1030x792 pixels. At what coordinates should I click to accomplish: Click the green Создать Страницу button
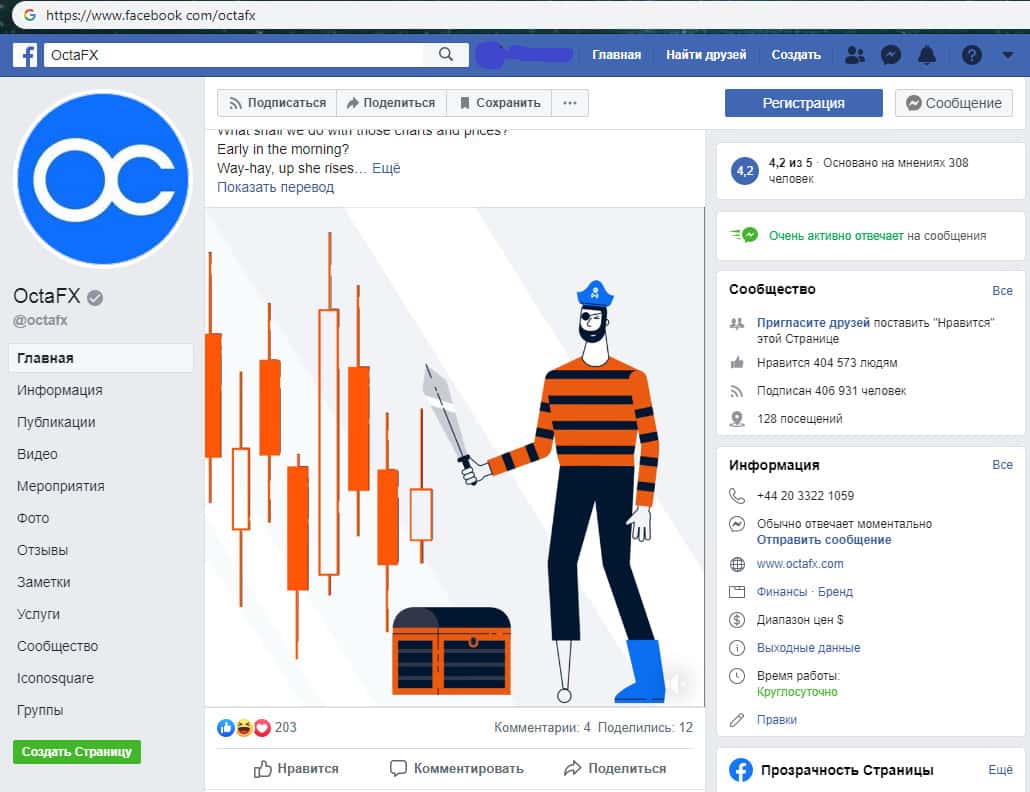pyautogui.click(x=77, y=751)
